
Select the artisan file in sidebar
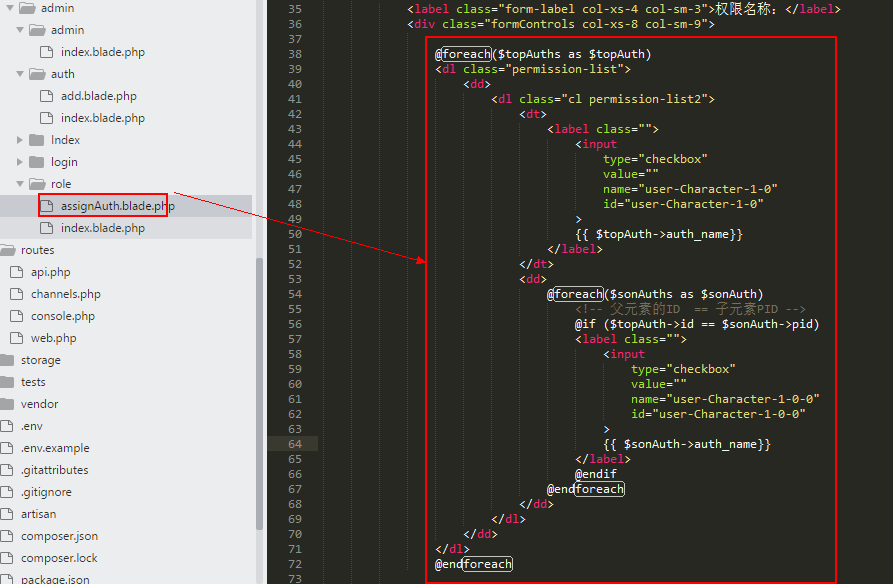pos(39,514)
